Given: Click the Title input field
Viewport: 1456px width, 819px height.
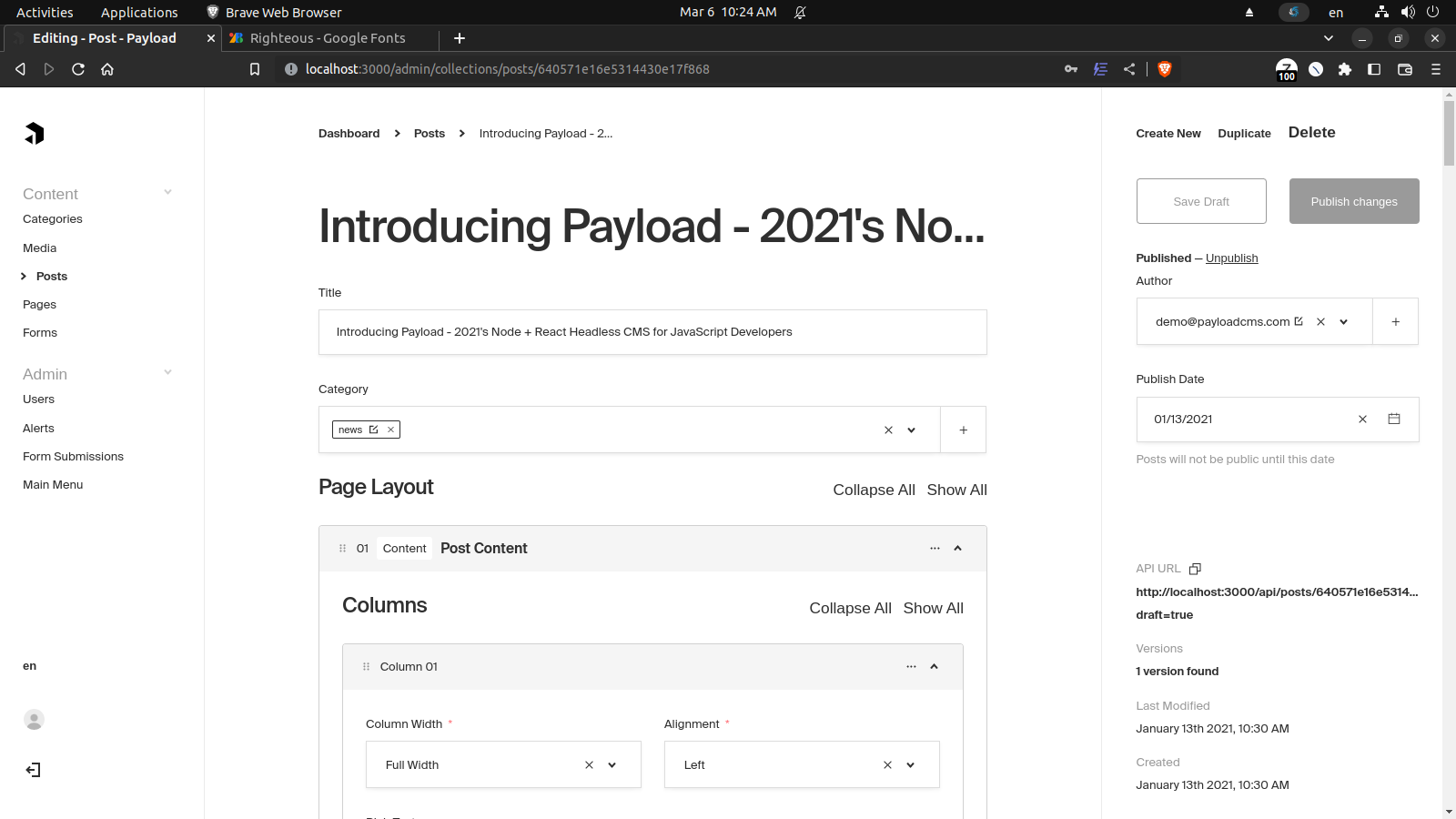Looking at the screenshot, I should pyautogui.click(x=652, y=332).
